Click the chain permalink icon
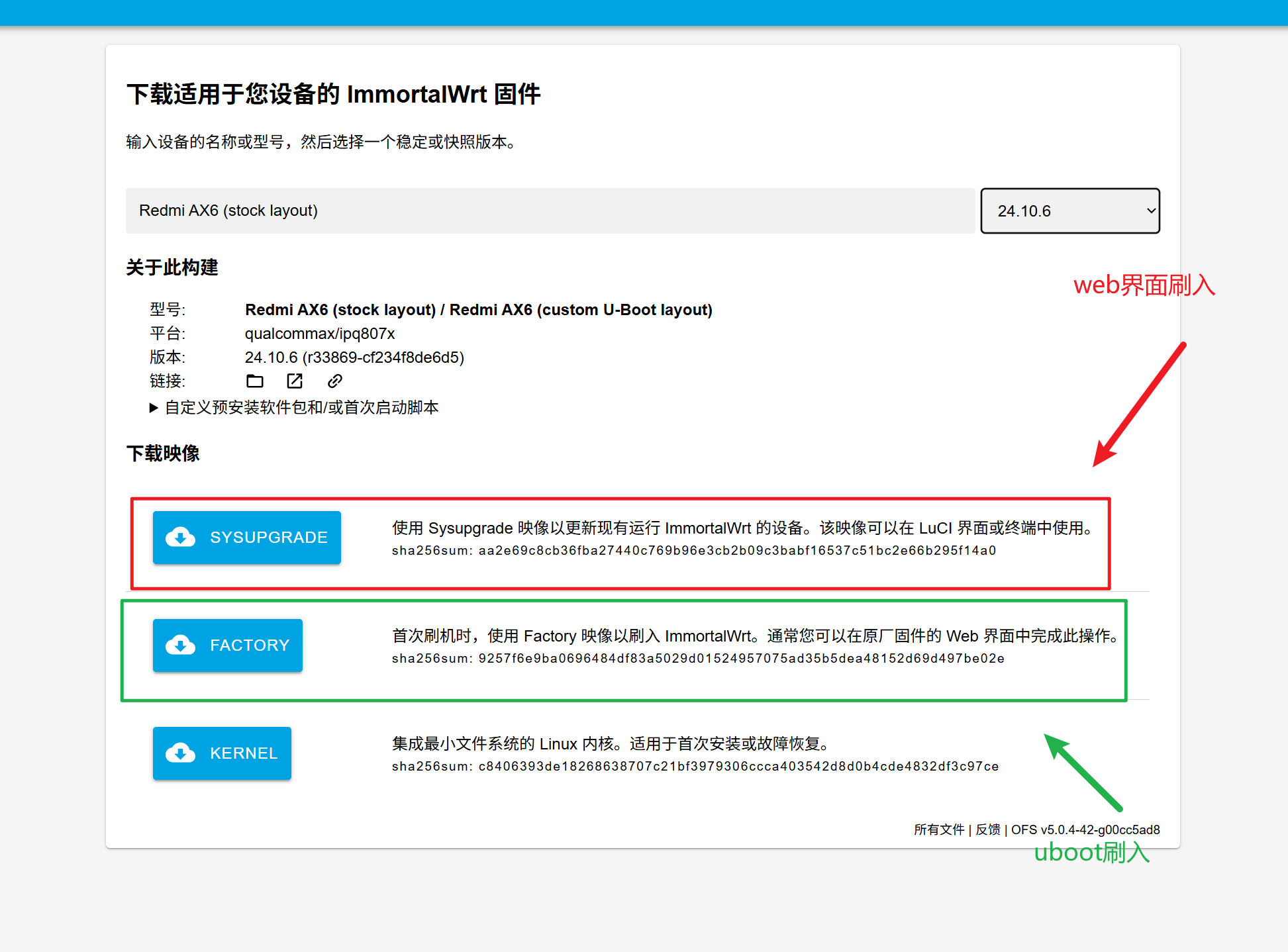 (335, 381)
